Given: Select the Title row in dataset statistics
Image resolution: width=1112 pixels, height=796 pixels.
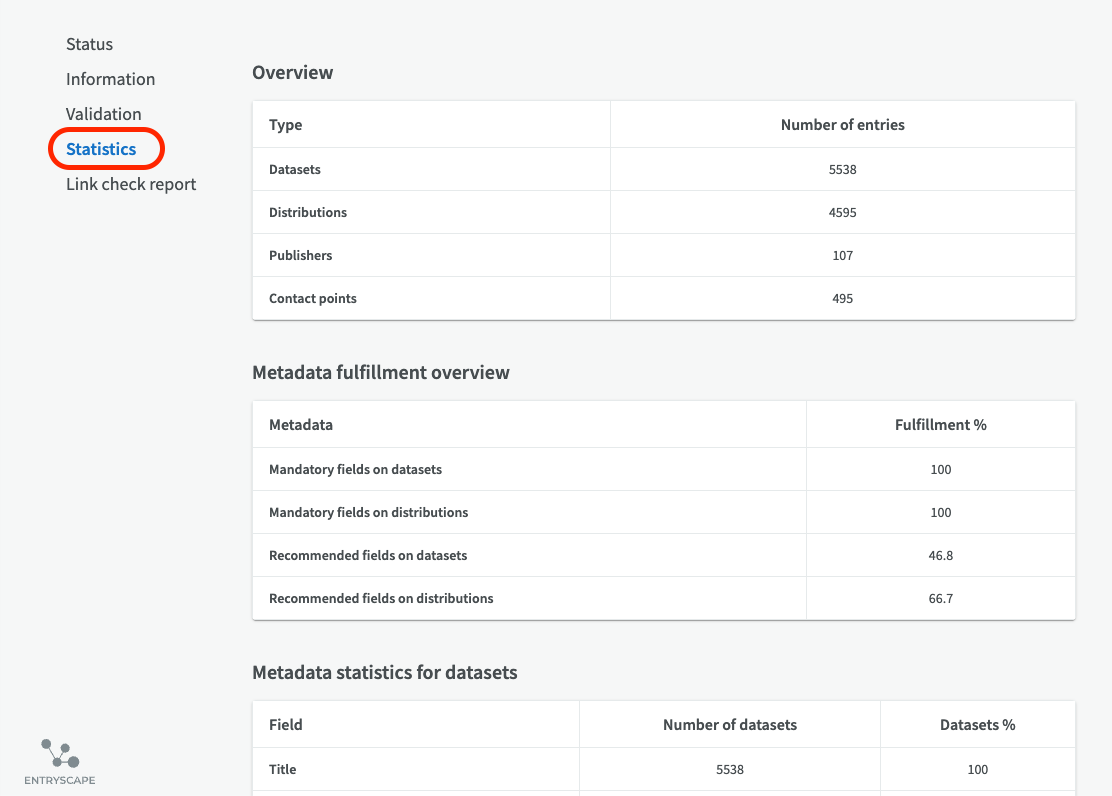Looking at the screenshot, I should pos(283,769).
